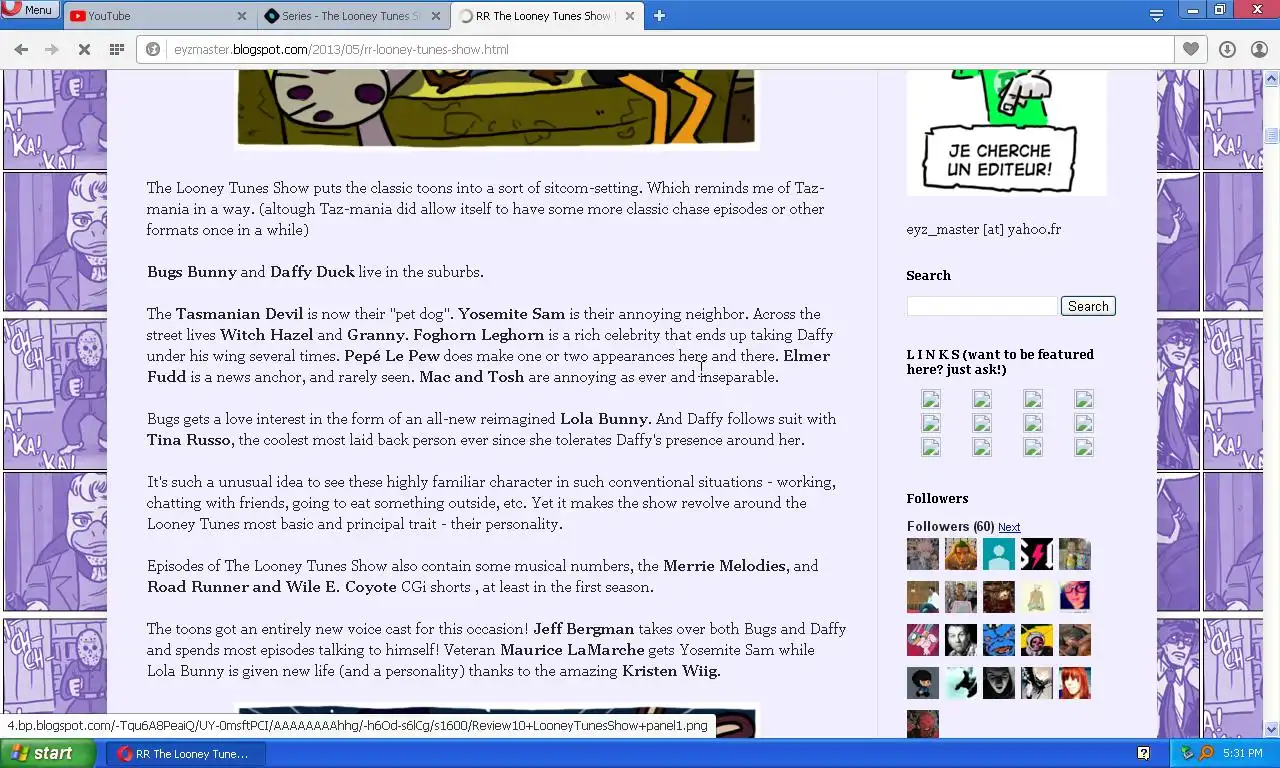This screenshot has height=768, width=1280.
Task: Click the bold name Jeff Bergman
Action: [x=583, y=629]
